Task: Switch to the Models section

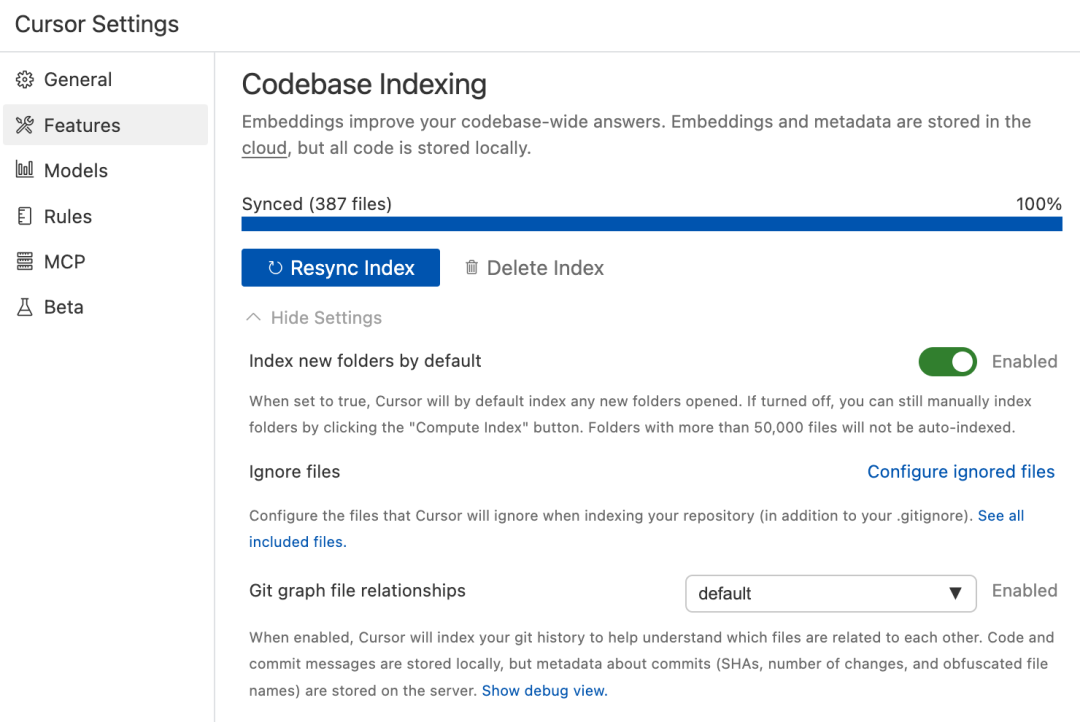Action: 75,170
